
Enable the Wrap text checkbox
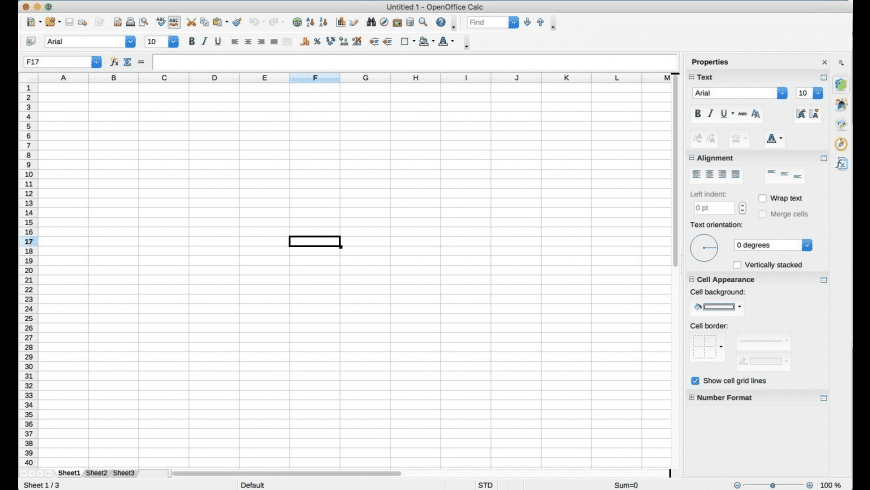tap(762, 198)
